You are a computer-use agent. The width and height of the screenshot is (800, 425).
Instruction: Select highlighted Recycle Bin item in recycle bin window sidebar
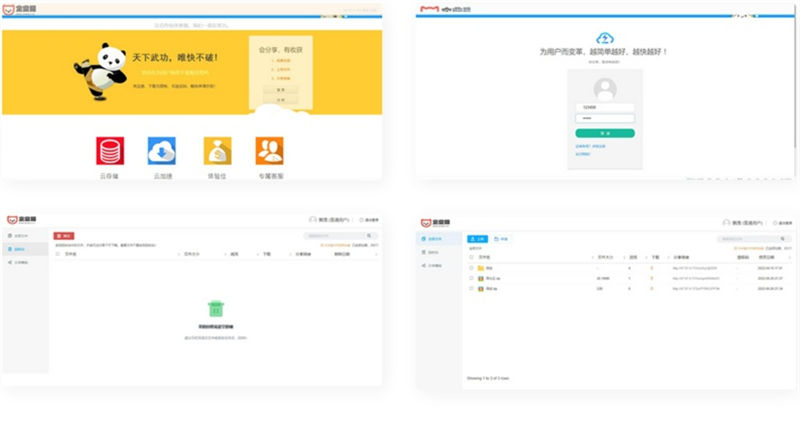[26, 249]
